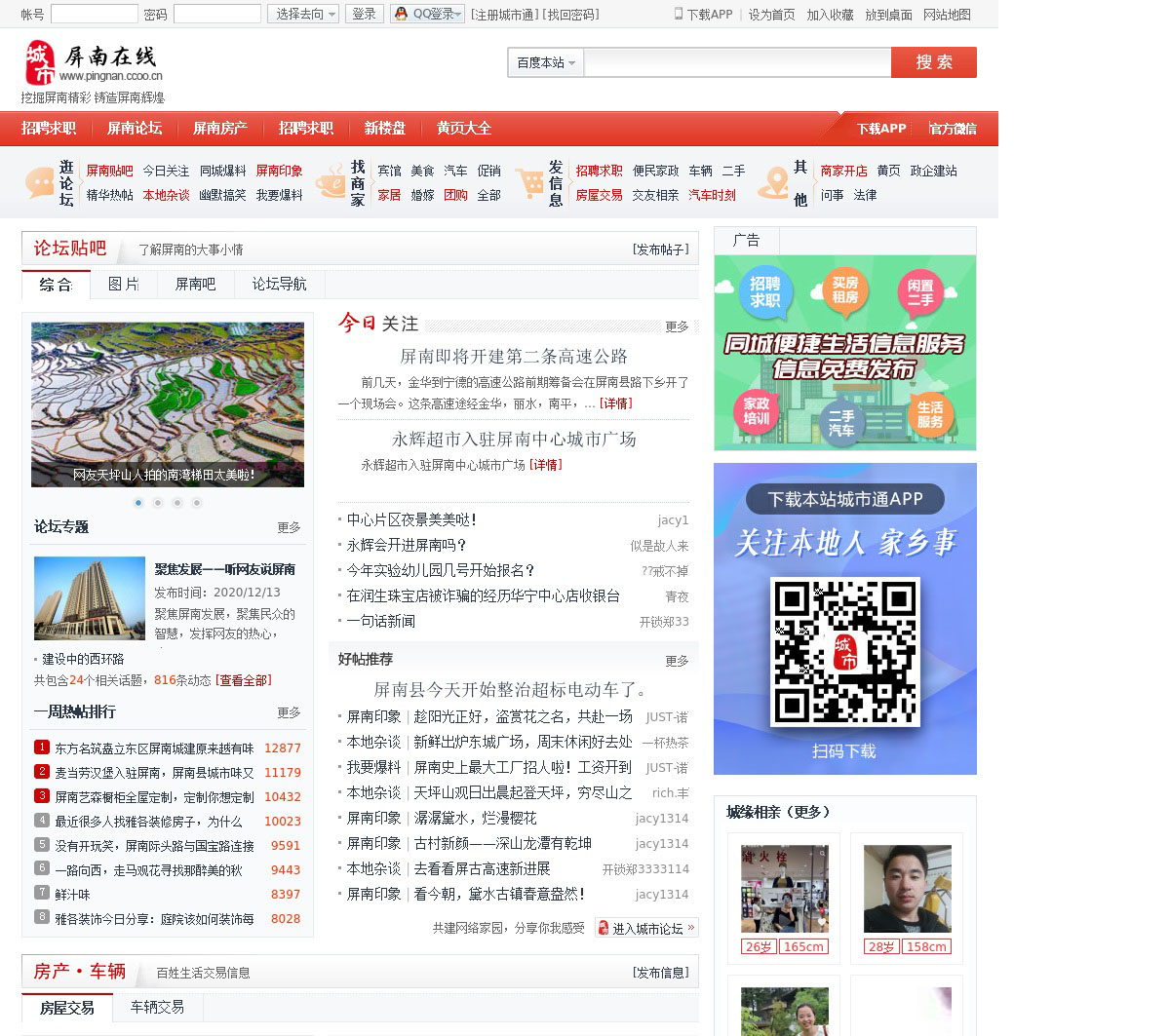The image size is (1170, 1036).
Task: Click the 招聘求职 circle in the ad banner
Action: 765,292
